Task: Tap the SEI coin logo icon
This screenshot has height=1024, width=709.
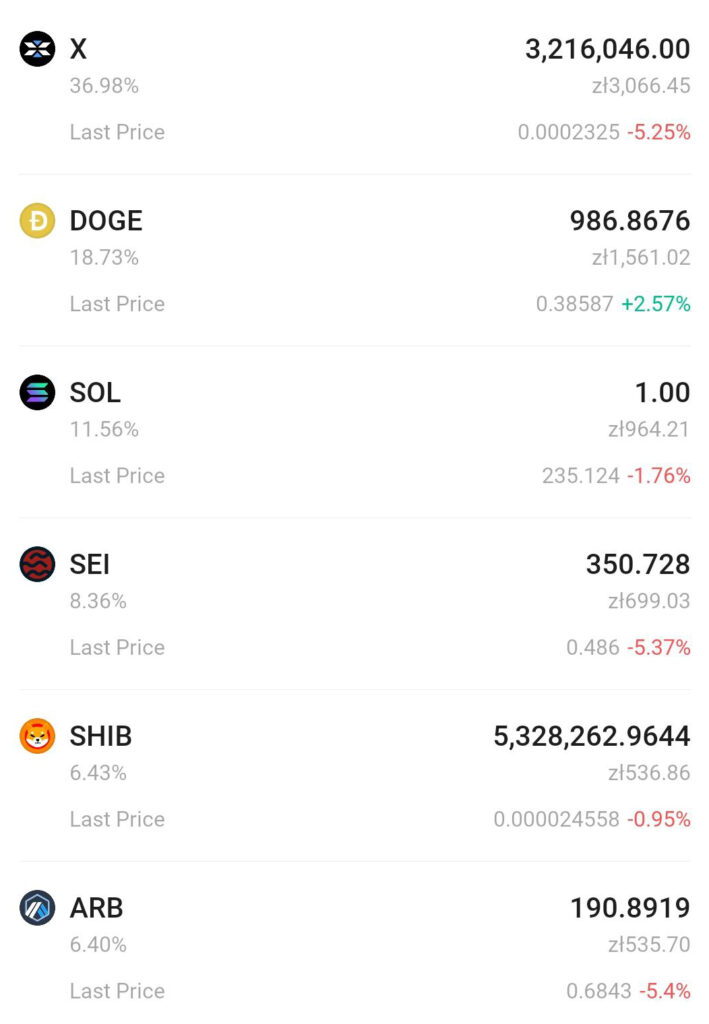Action: click(x=37, y=564)
